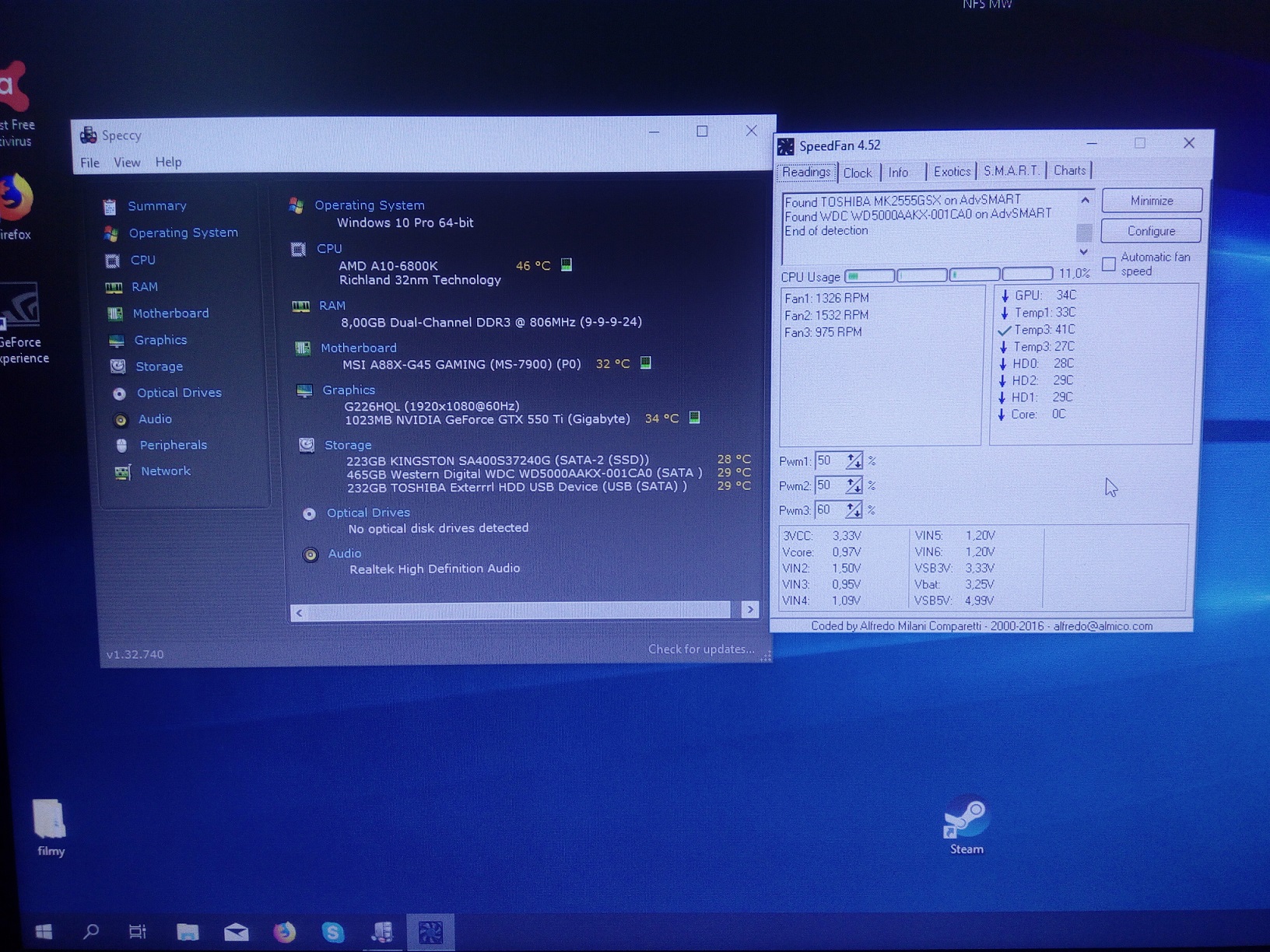Enable Automatic fan speed checkbox
The width and height of the screenshot is (1270, 952).
point(1109,264)
